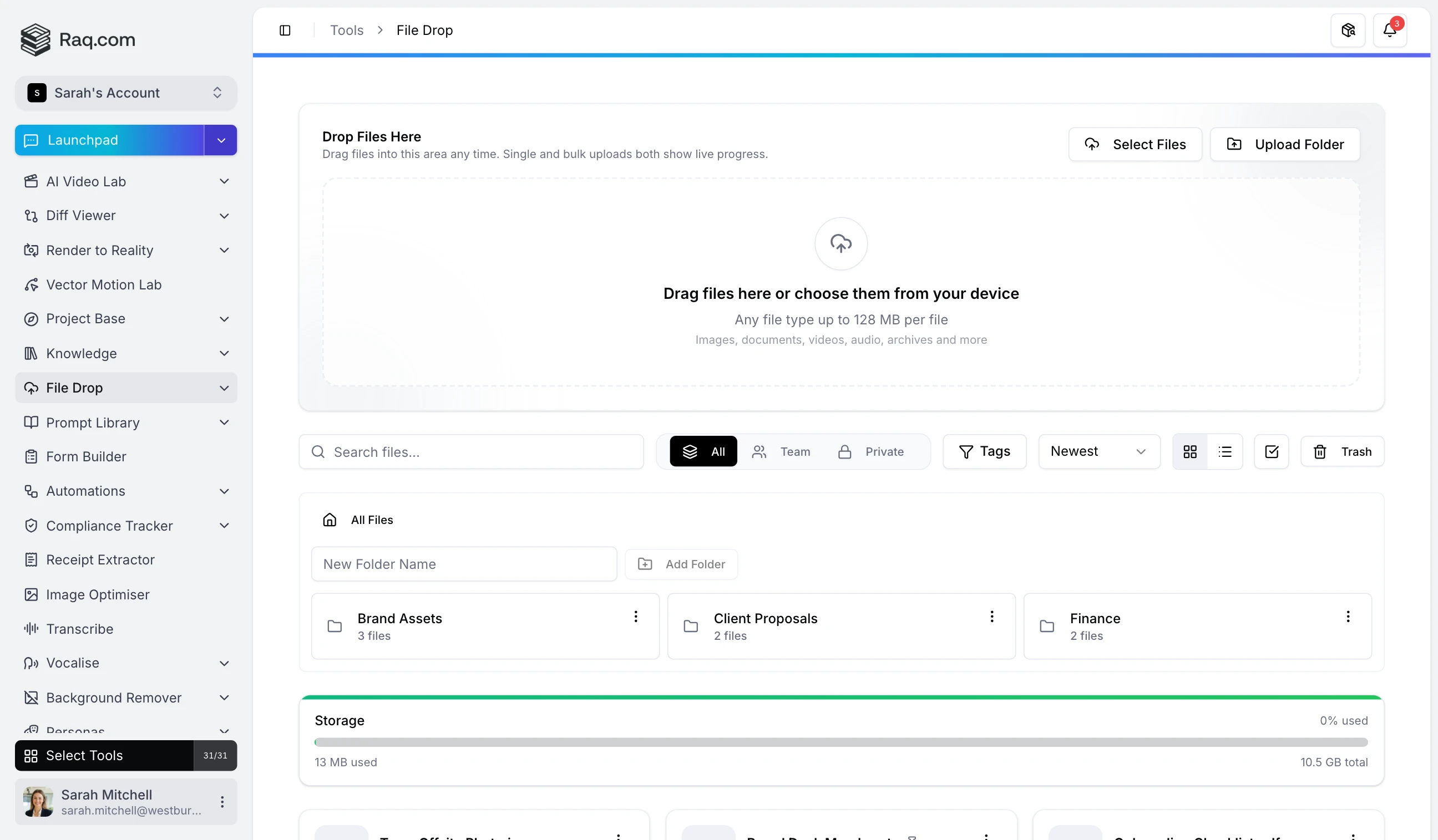This screenshot has width=1438, height=840.
Task: Enable multi-select mode via checkmark icon
Action: (x=1272, y=451)
